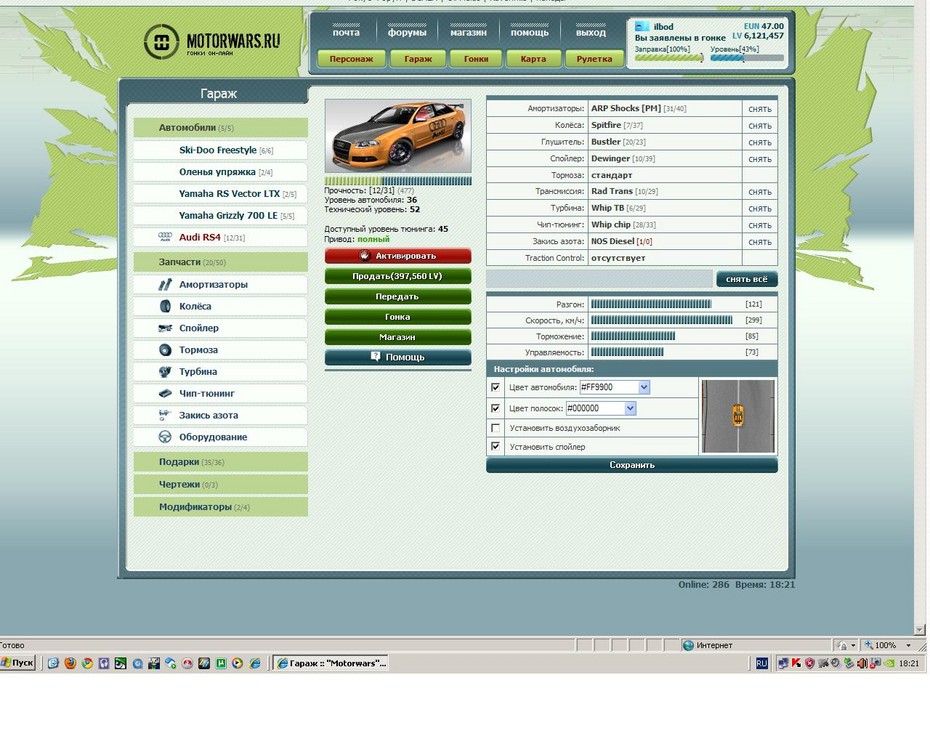The width and height of the screenshot is (930, 744).
Task: Open the магазин top menu
Action: click(468, 32)
